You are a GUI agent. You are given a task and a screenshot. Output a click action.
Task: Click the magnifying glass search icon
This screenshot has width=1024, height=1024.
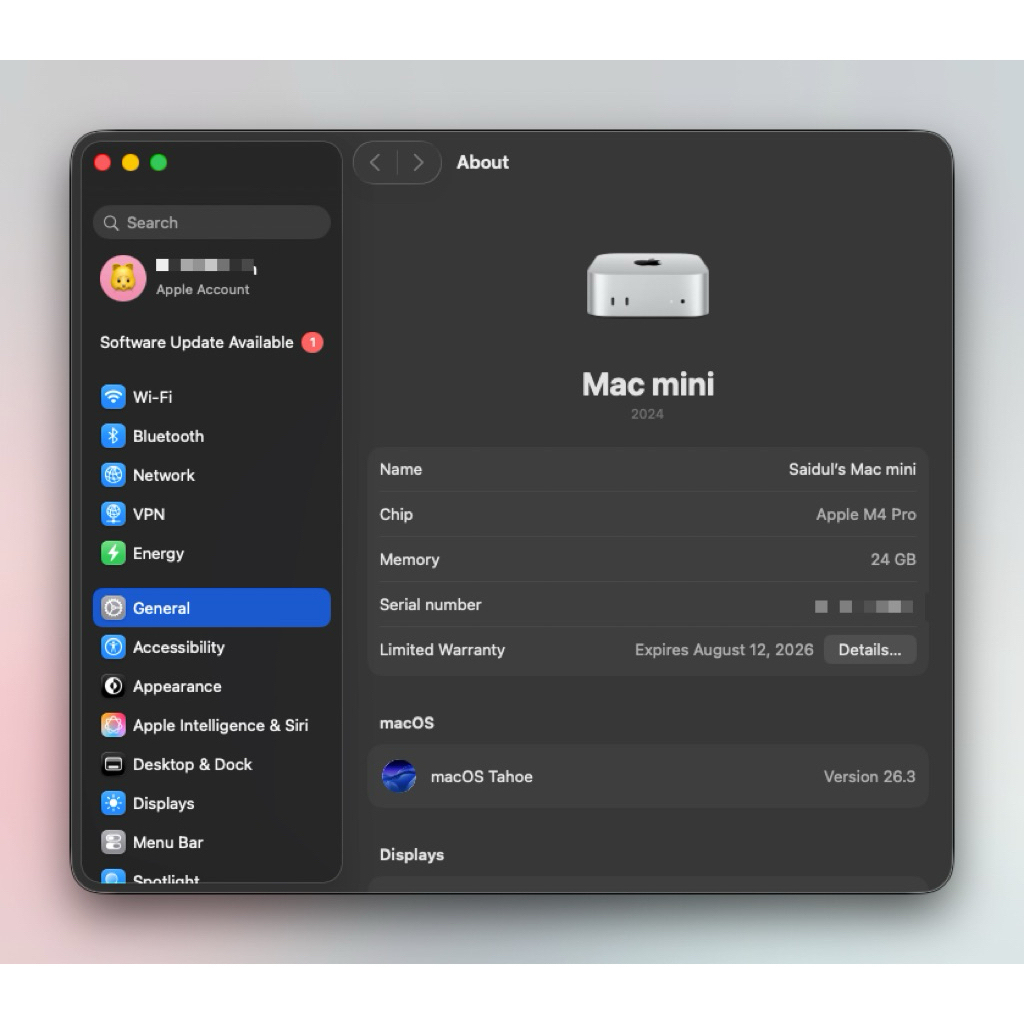pos(111,223)
